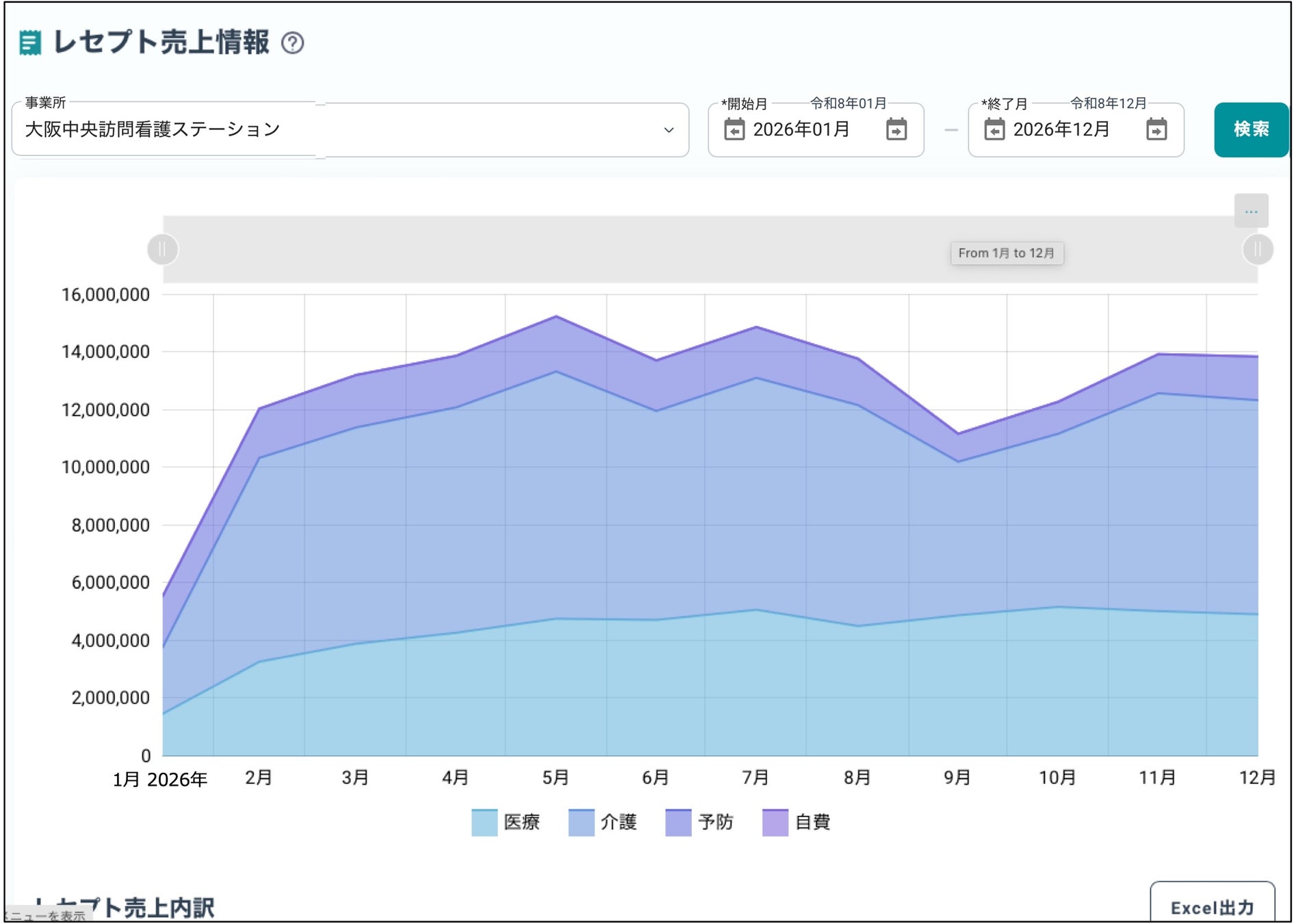Click the left range slider handle
The width and height of the screenshot is (1294, 924).
tap(163, 249)
